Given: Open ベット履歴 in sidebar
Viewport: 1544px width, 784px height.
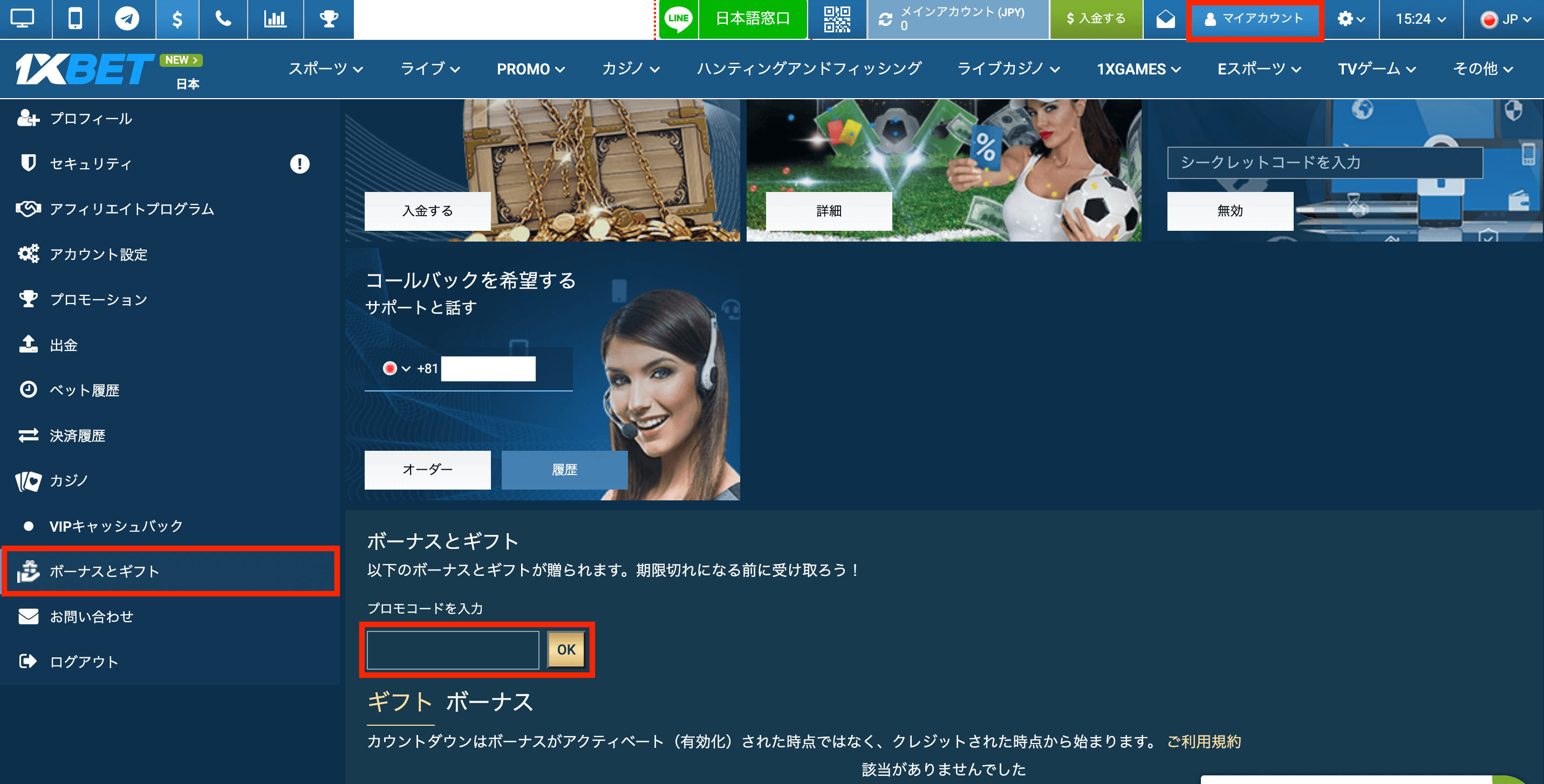Looking at the screenshot, I should [x=169, y=390].
